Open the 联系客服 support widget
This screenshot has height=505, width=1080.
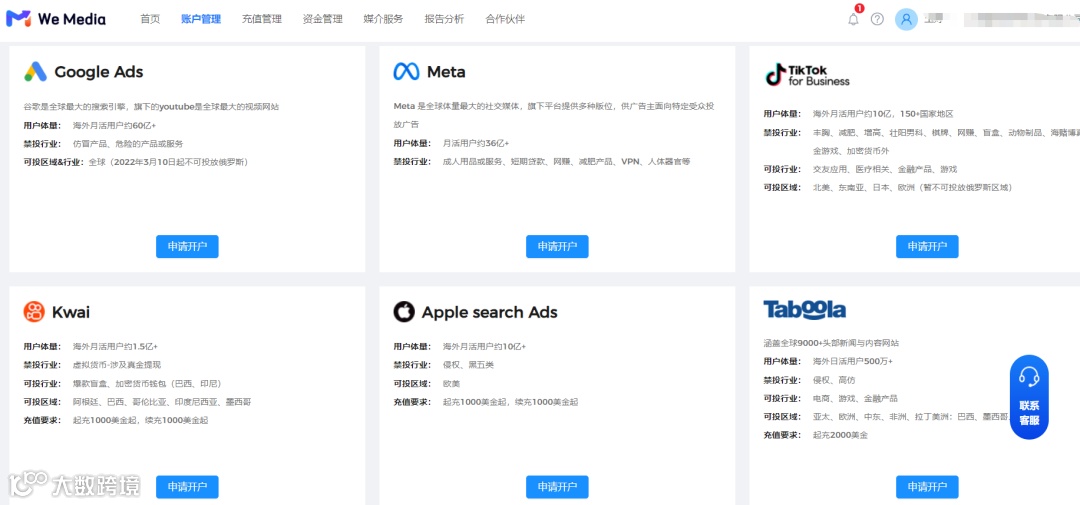point(1029,397)
